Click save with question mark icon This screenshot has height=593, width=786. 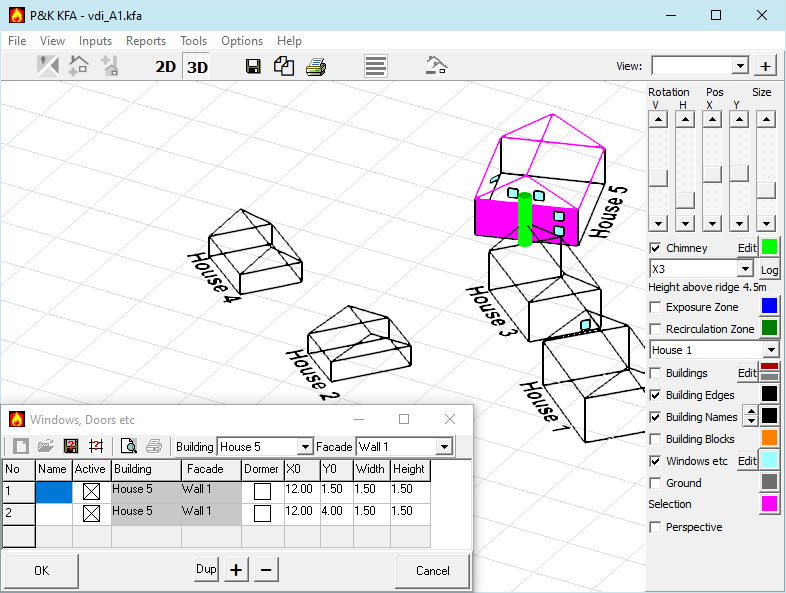(71, 446)
